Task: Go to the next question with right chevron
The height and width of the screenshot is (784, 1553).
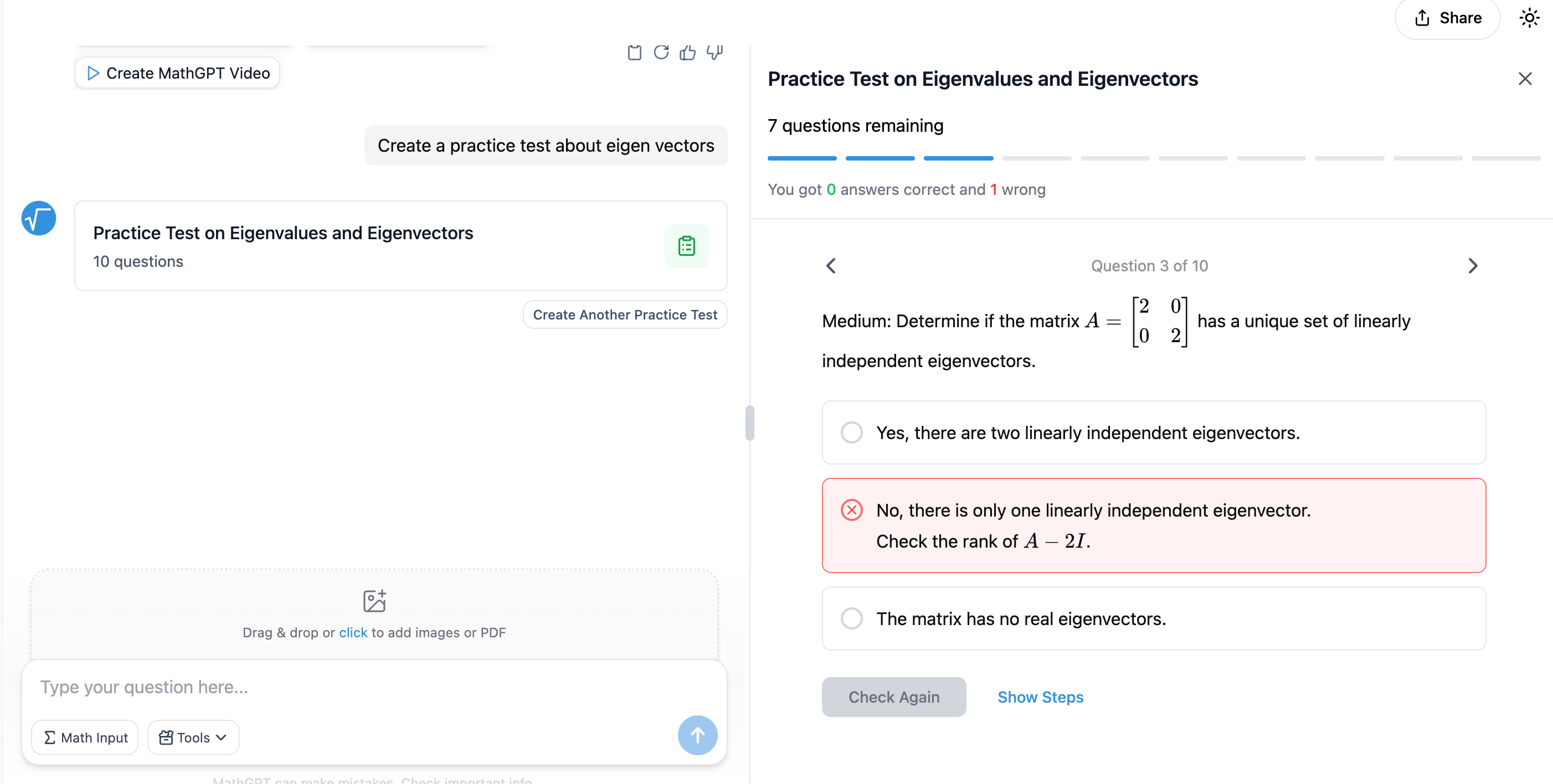Action: [x=1473, y=266]
